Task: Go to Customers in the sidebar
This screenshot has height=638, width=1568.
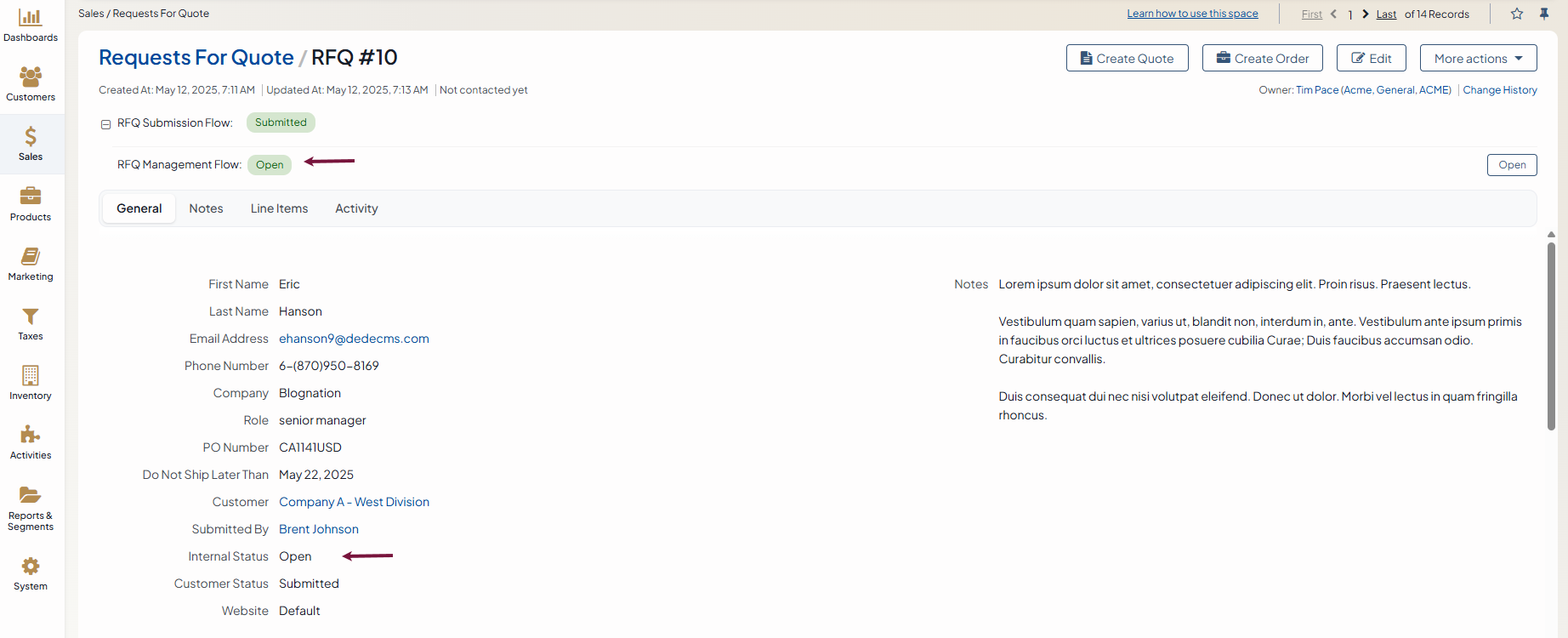Action: (31, 77)
